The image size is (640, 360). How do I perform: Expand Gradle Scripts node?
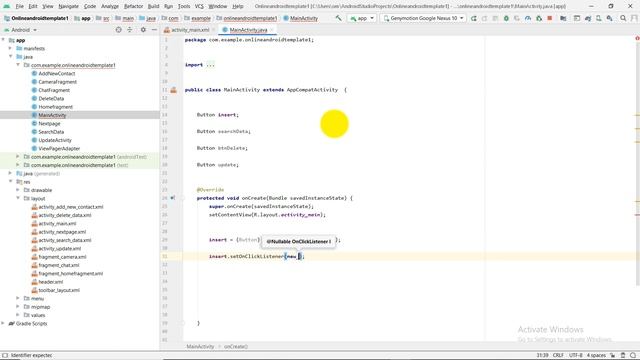[3, 323]
